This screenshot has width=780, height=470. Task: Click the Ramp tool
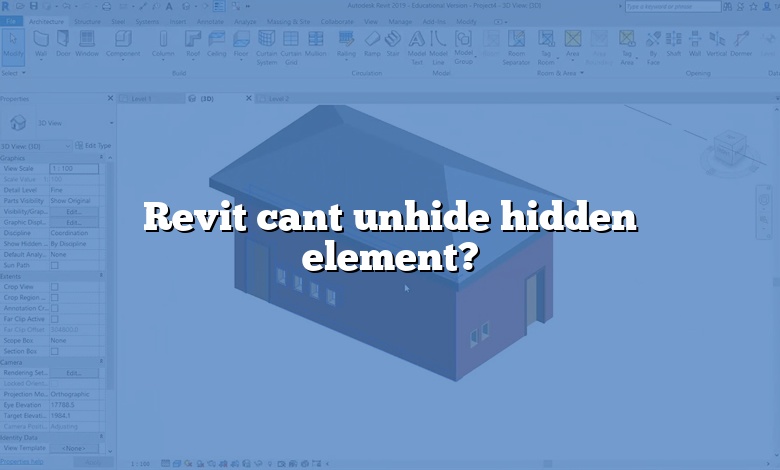click(372, 44)
